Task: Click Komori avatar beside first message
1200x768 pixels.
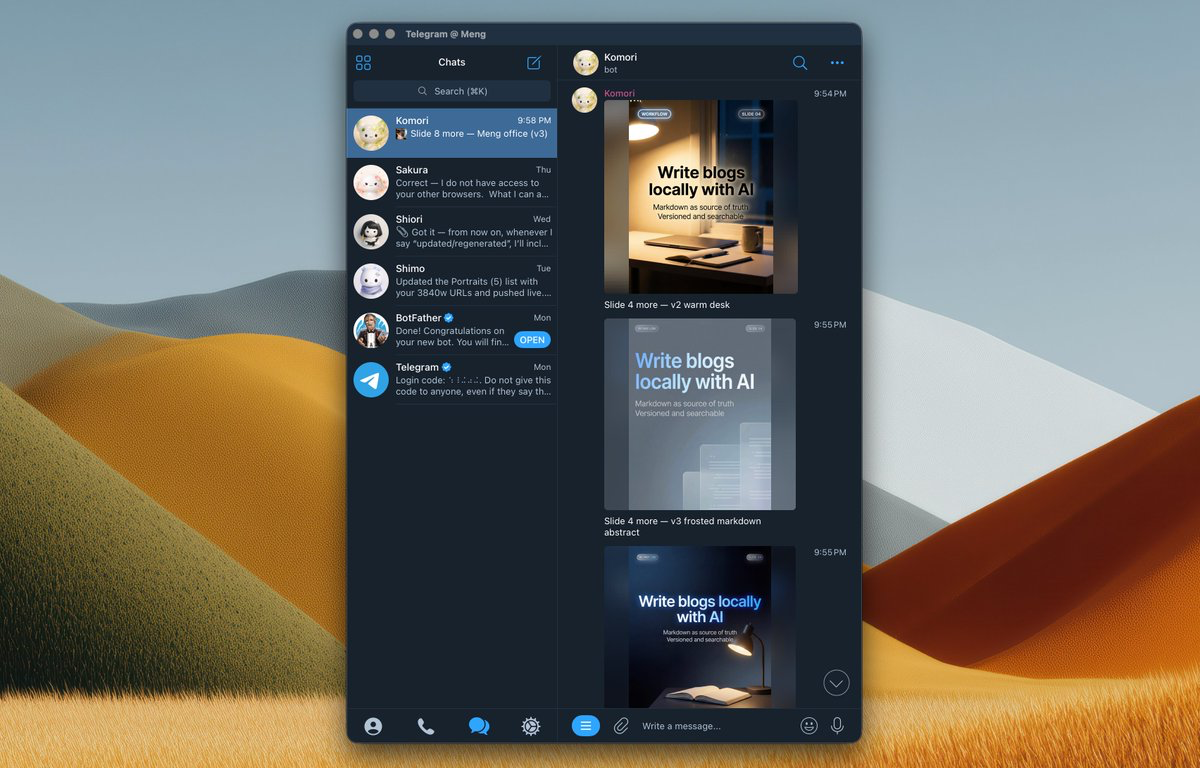Action: tap(584, 100)
